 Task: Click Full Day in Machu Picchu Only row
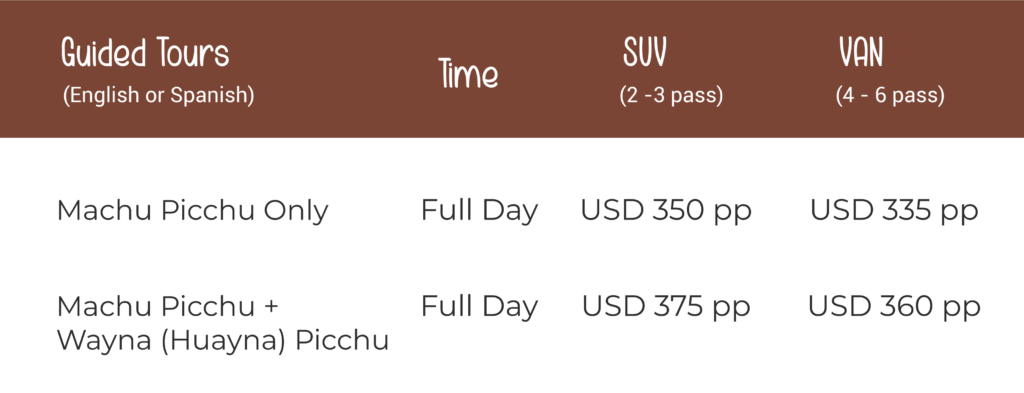479,211
